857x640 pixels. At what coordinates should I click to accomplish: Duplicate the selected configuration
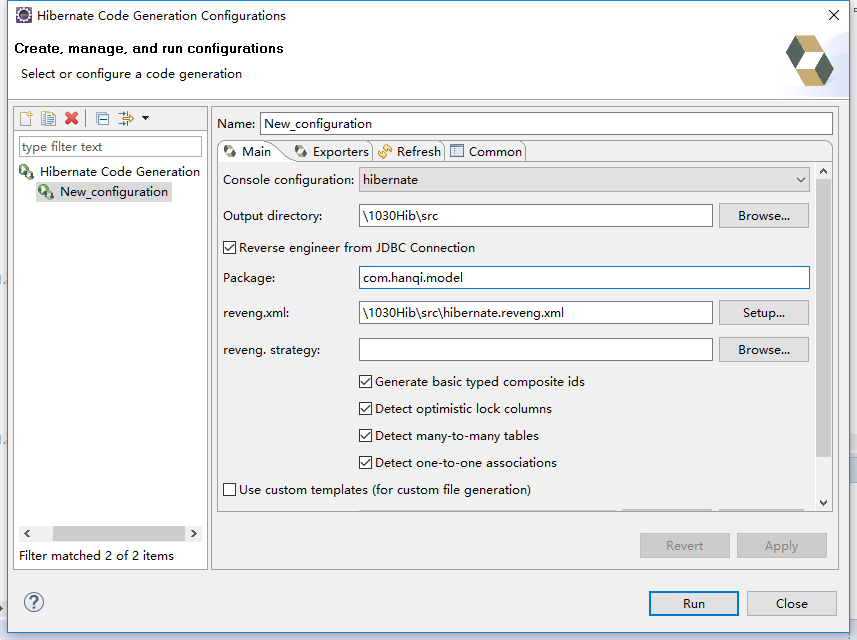49,119
